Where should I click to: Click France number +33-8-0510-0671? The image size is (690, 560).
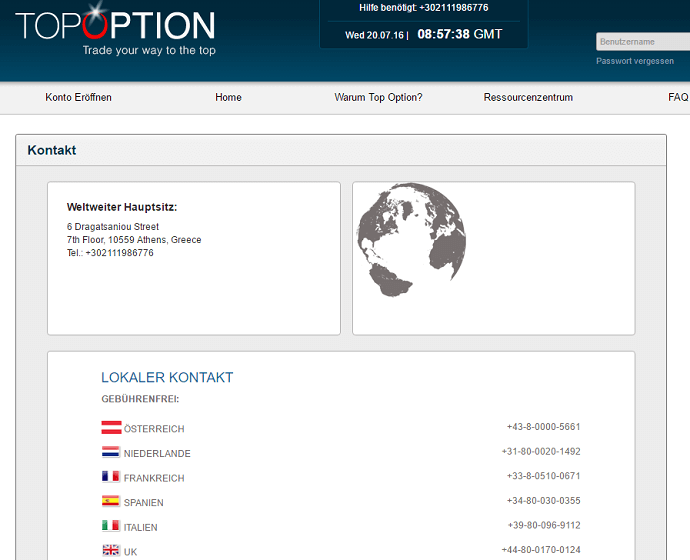point(544,476)
